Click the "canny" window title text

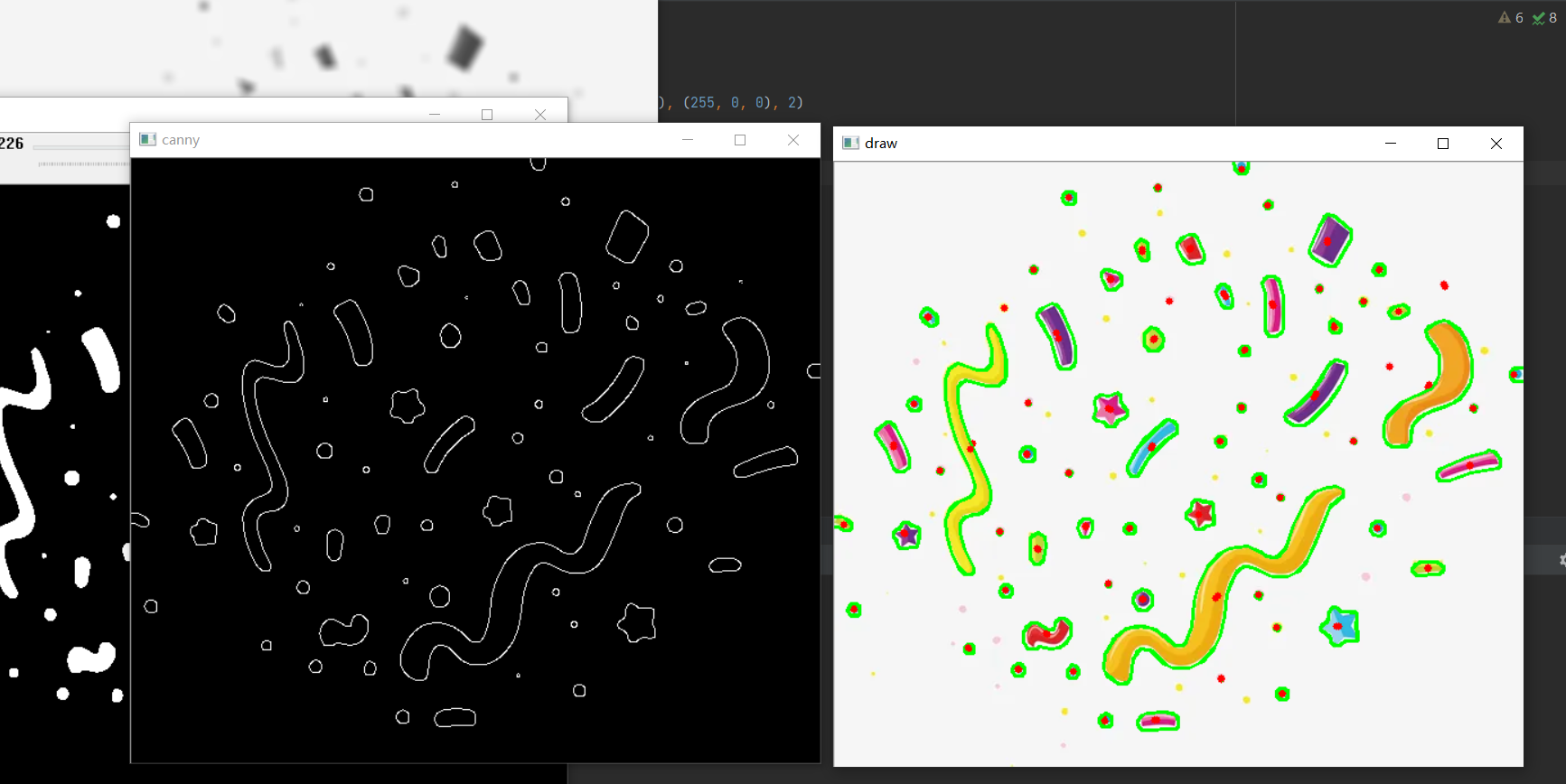181,140
